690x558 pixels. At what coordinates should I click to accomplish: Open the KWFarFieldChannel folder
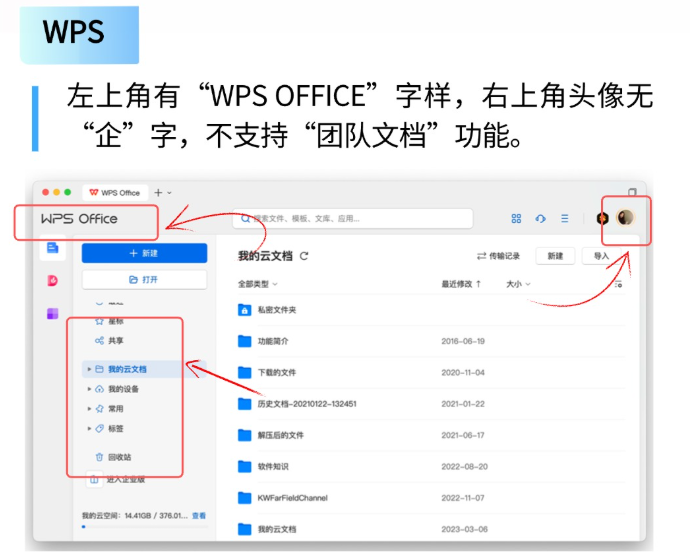click(293, 498)
